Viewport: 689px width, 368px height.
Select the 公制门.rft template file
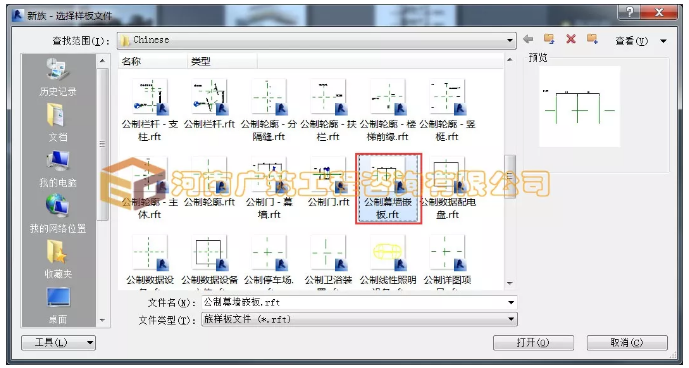pyautogui.click(x=328, y=182)
